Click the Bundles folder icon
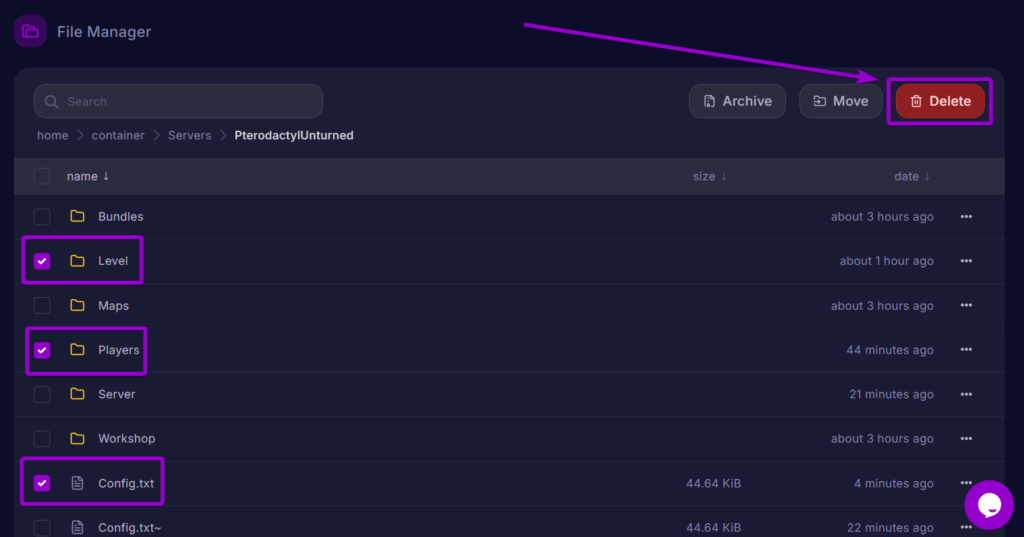Screen dimensions: 1024x537 point(78,216)
